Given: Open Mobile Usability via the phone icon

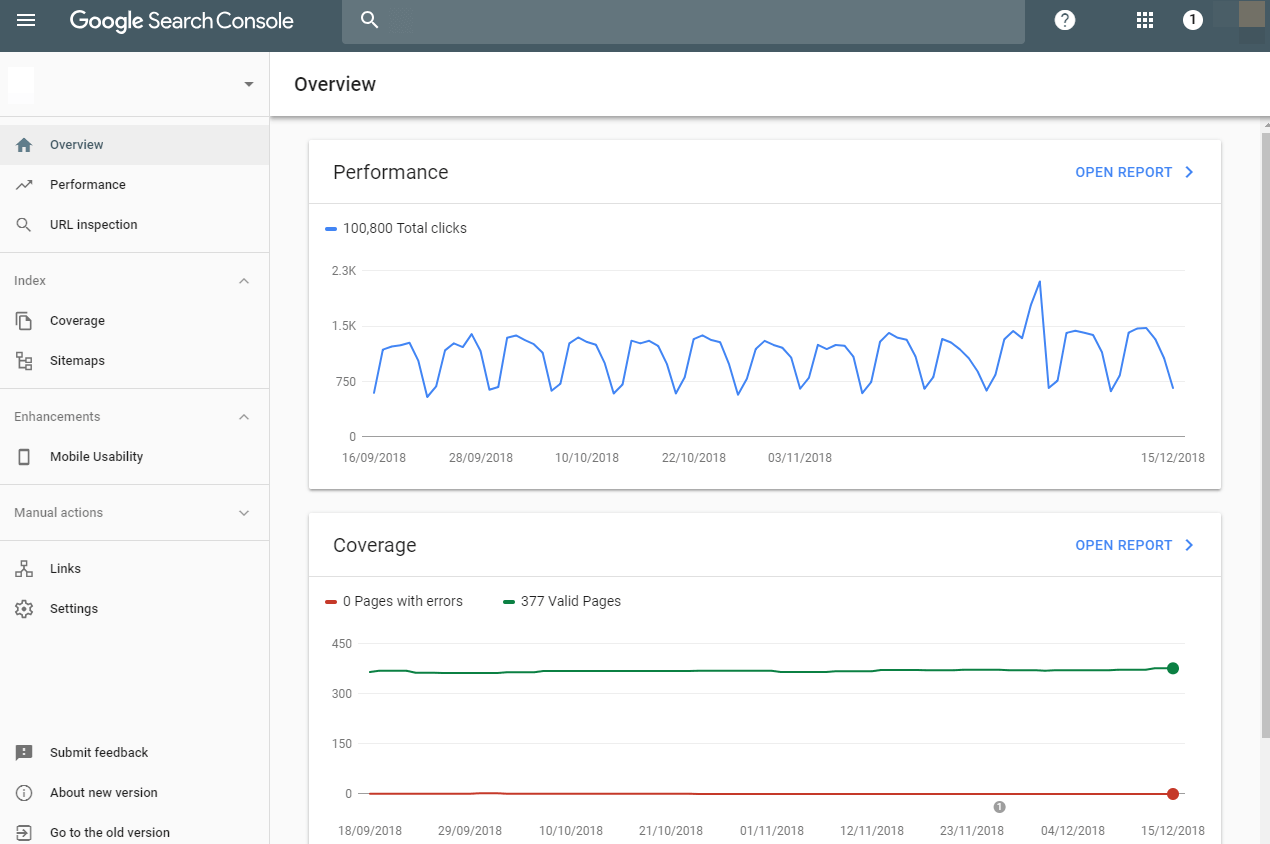Looking at the screenshot, I should (23, 456).
